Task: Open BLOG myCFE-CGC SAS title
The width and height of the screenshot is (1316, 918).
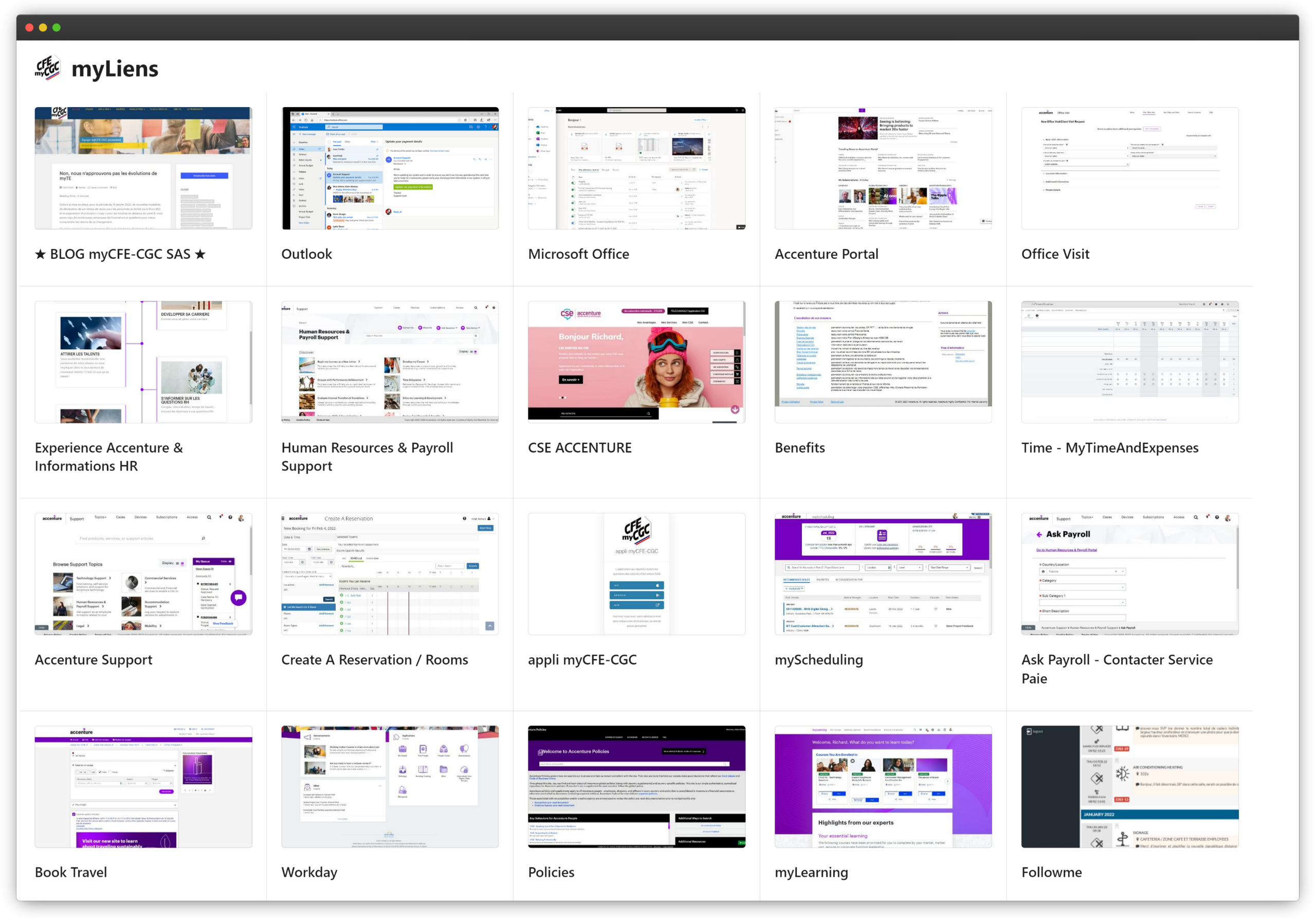Action: coord(120,254)
